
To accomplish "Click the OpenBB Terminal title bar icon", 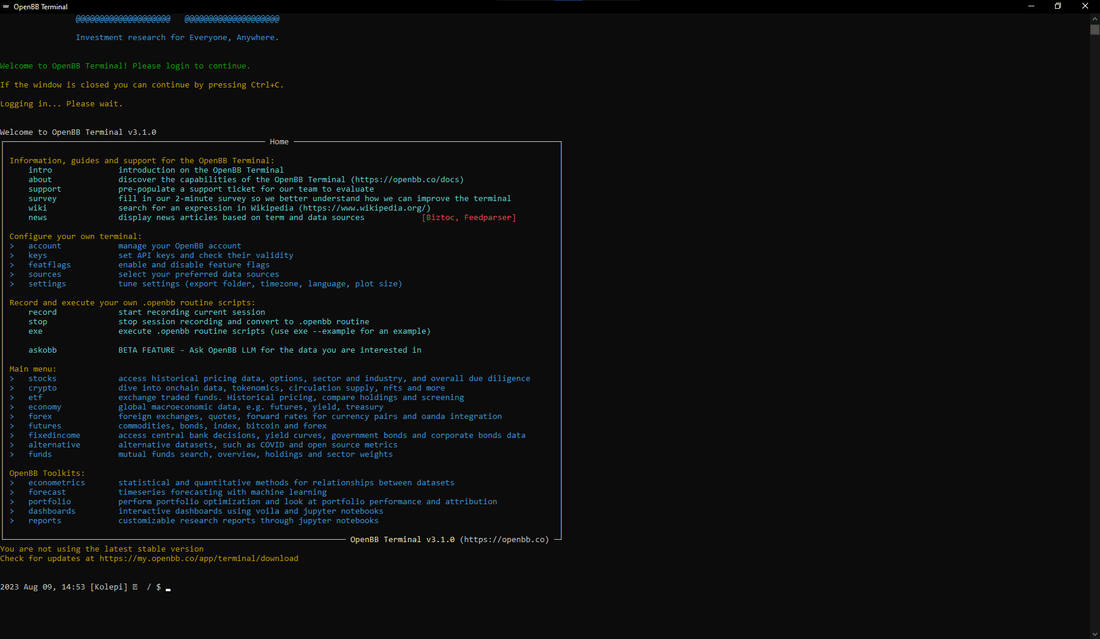I will pos(6,6).
